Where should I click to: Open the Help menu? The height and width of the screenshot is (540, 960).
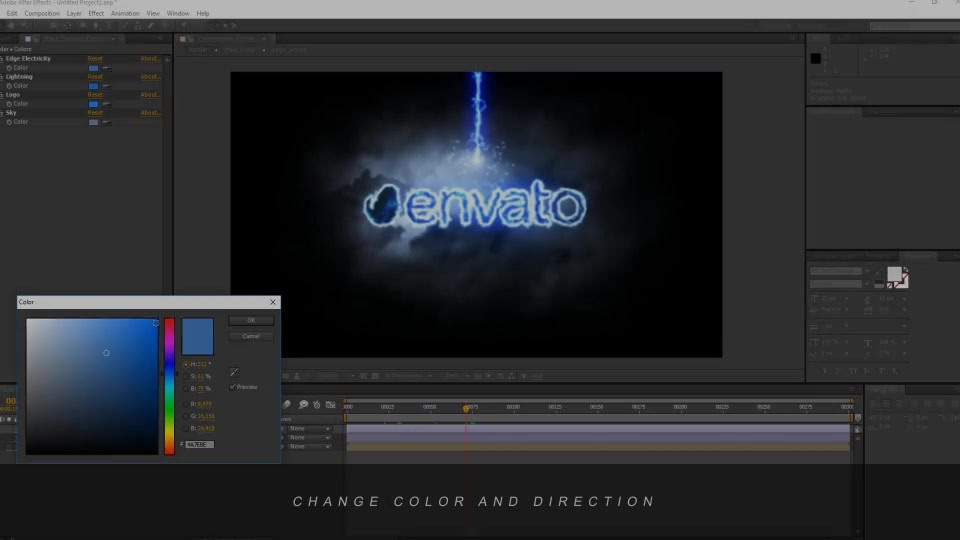[203, 13]
